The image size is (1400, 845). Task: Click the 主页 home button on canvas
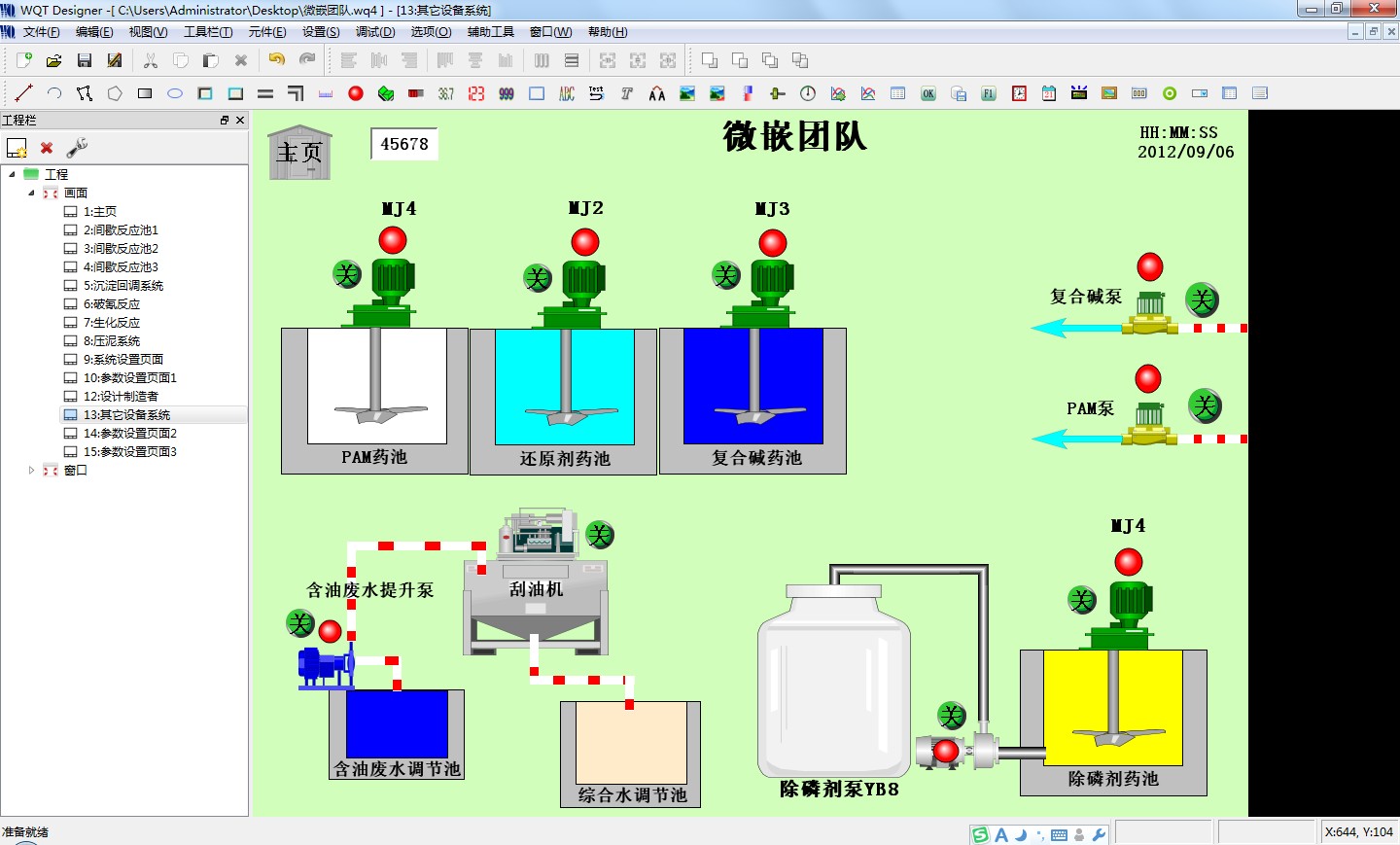[299, 153]
